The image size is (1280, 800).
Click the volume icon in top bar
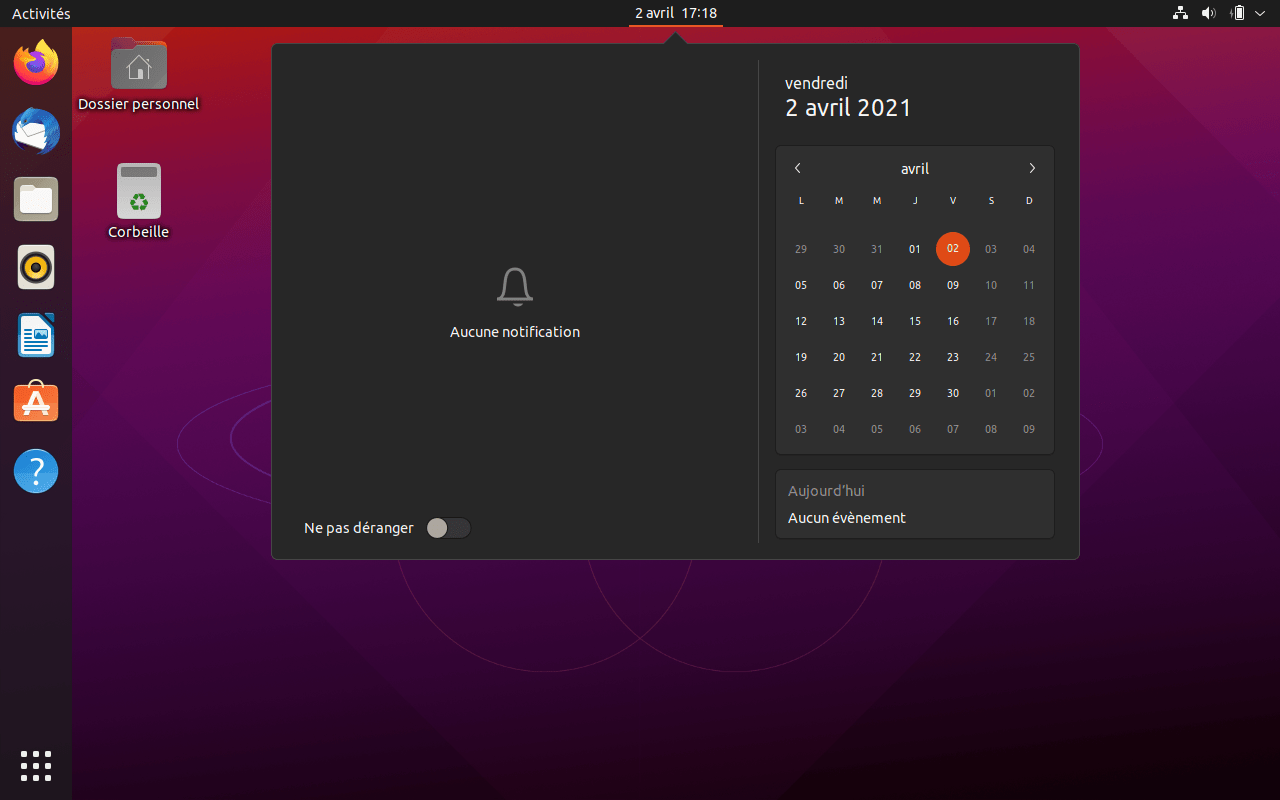pos(1208,14)
